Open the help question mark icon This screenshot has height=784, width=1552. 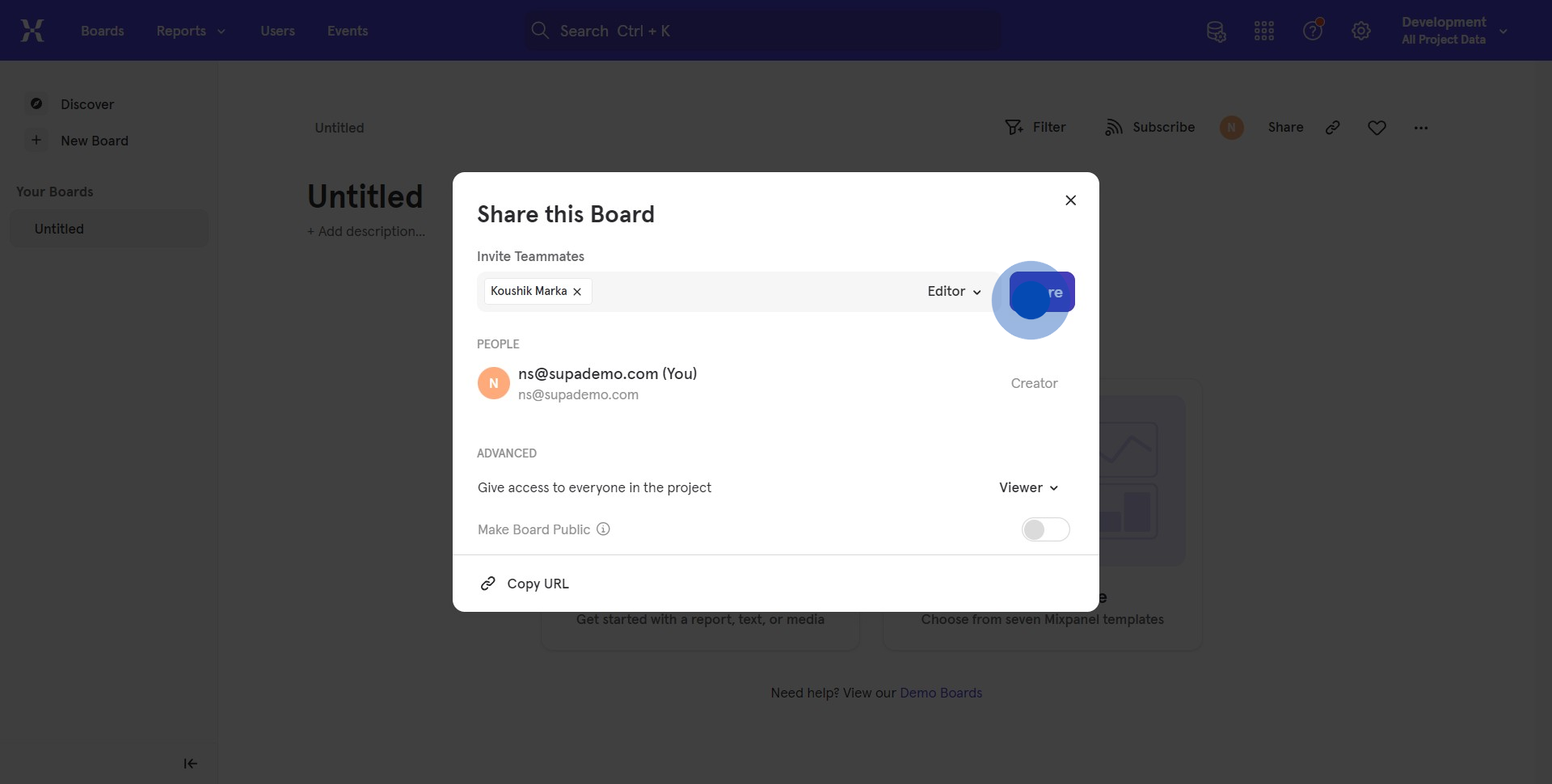pos(1313,31)
